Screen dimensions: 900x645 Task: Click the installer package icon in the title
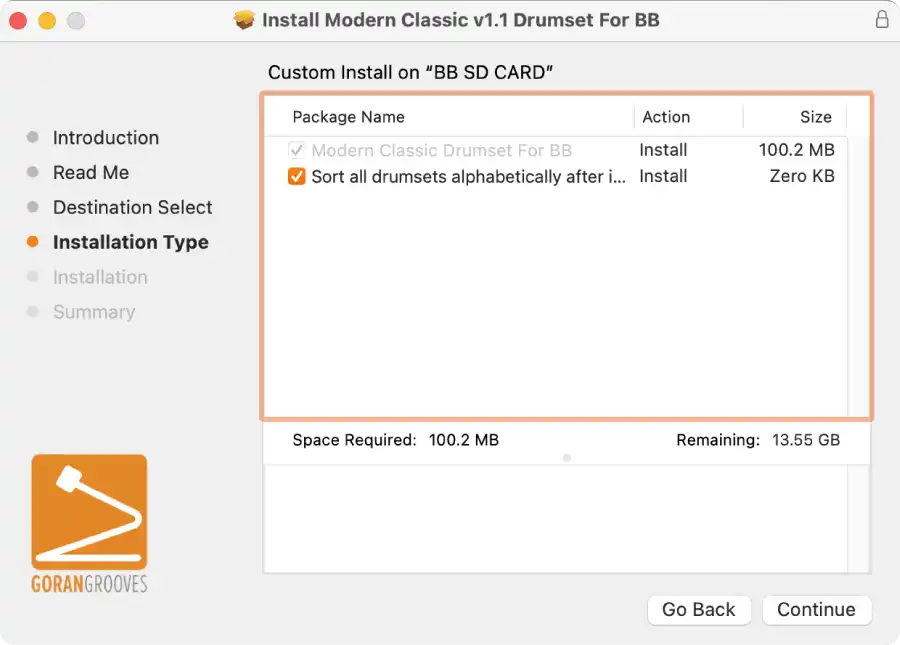tap(244, 20)
